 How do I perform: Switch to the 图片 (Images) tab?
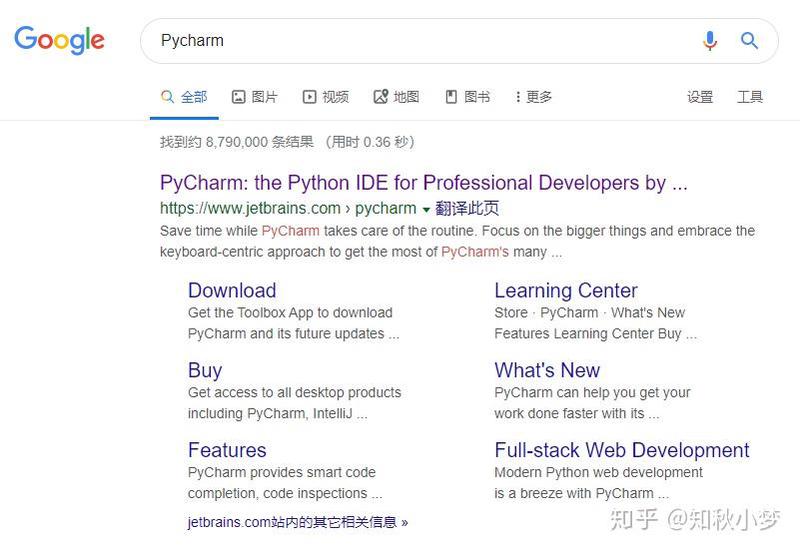click(255, 97)
